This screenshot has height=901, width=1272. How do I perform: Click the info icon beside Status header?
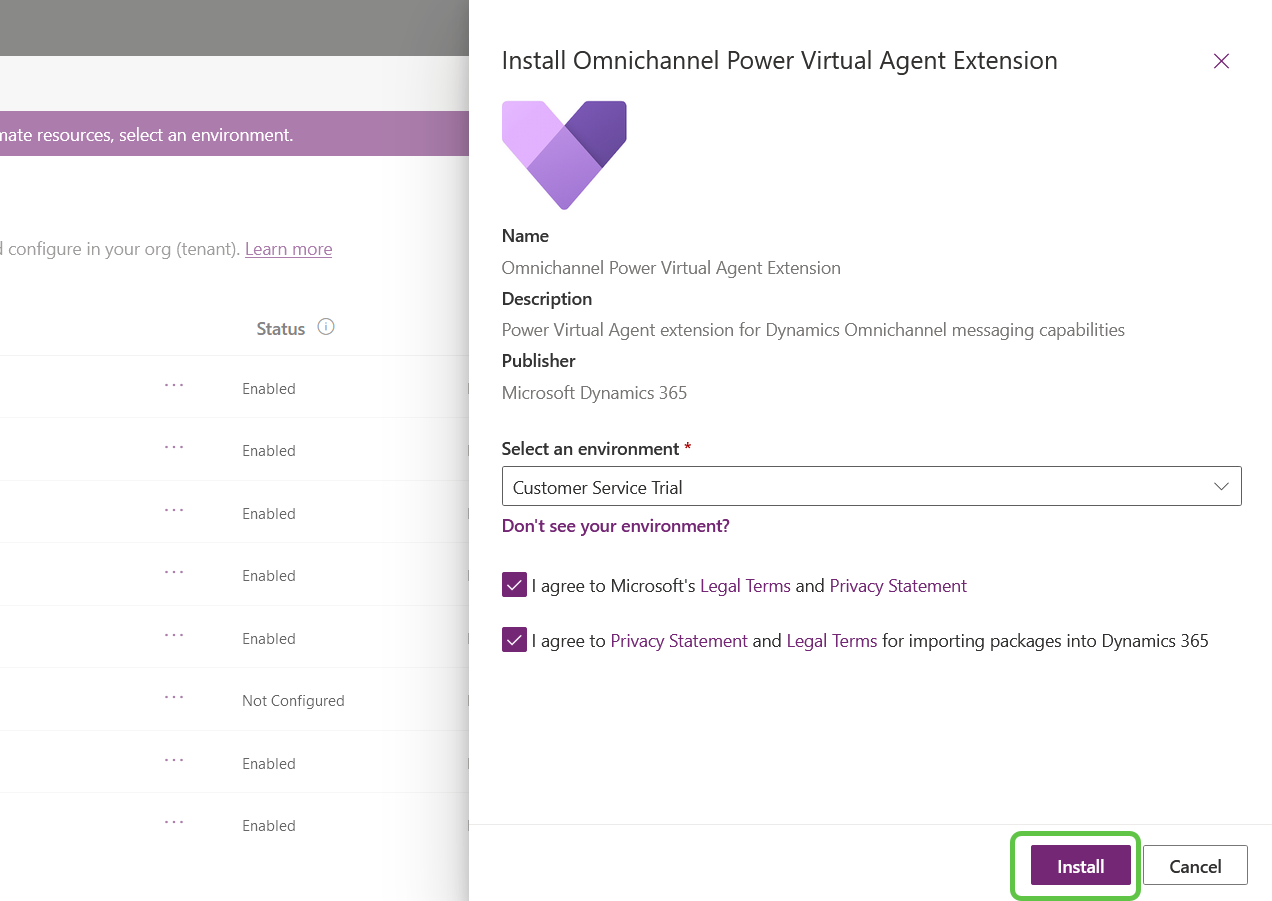325,327
